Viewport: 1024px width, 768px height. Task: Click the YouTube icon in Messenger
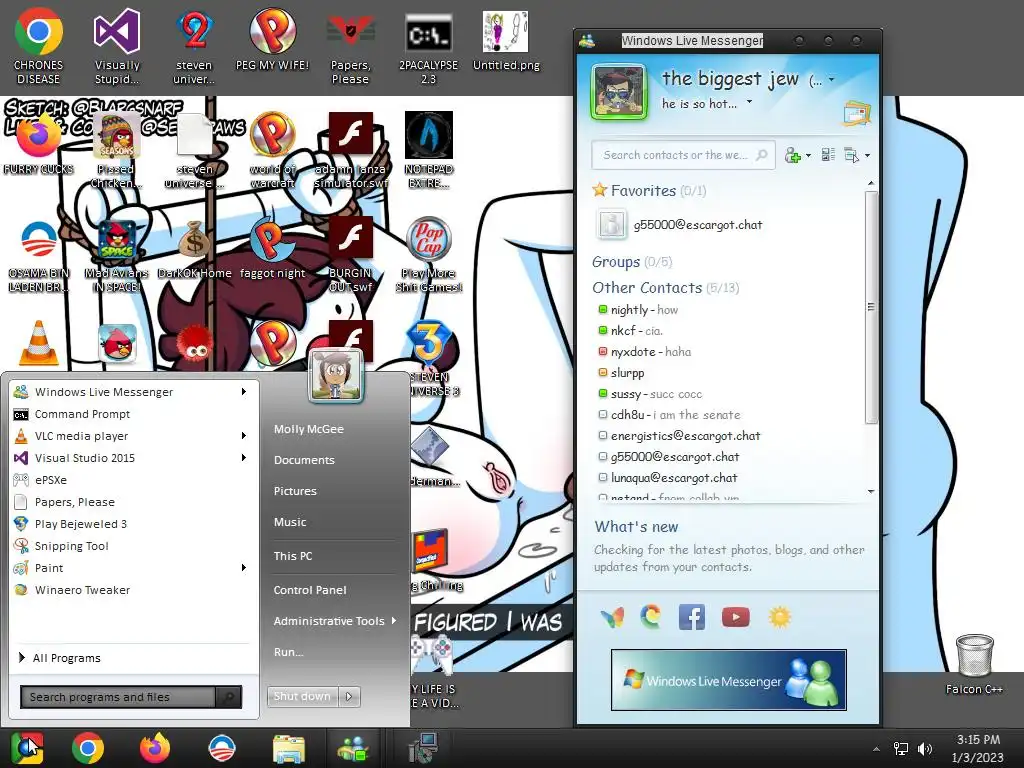pos(735,617)
